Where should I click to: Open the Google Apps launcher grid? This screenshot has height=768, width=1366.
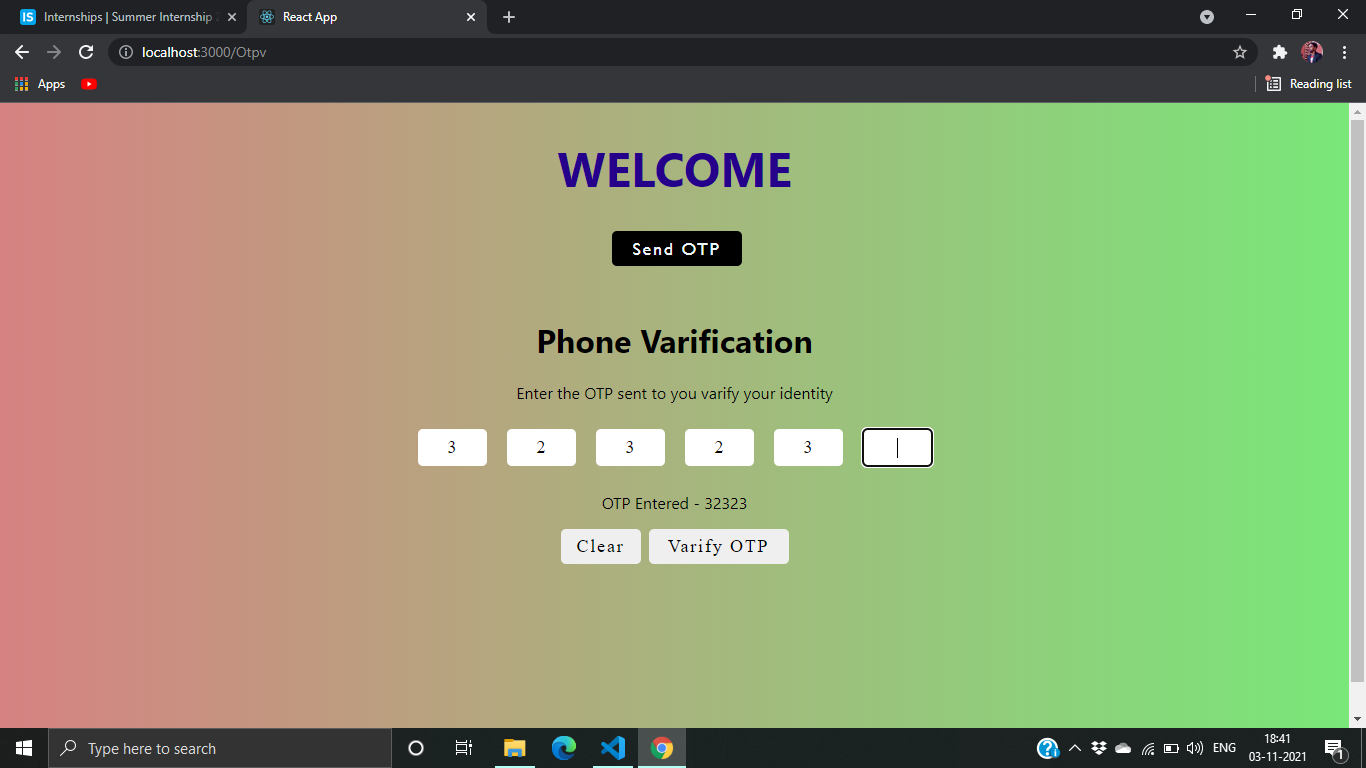[21, 84]
